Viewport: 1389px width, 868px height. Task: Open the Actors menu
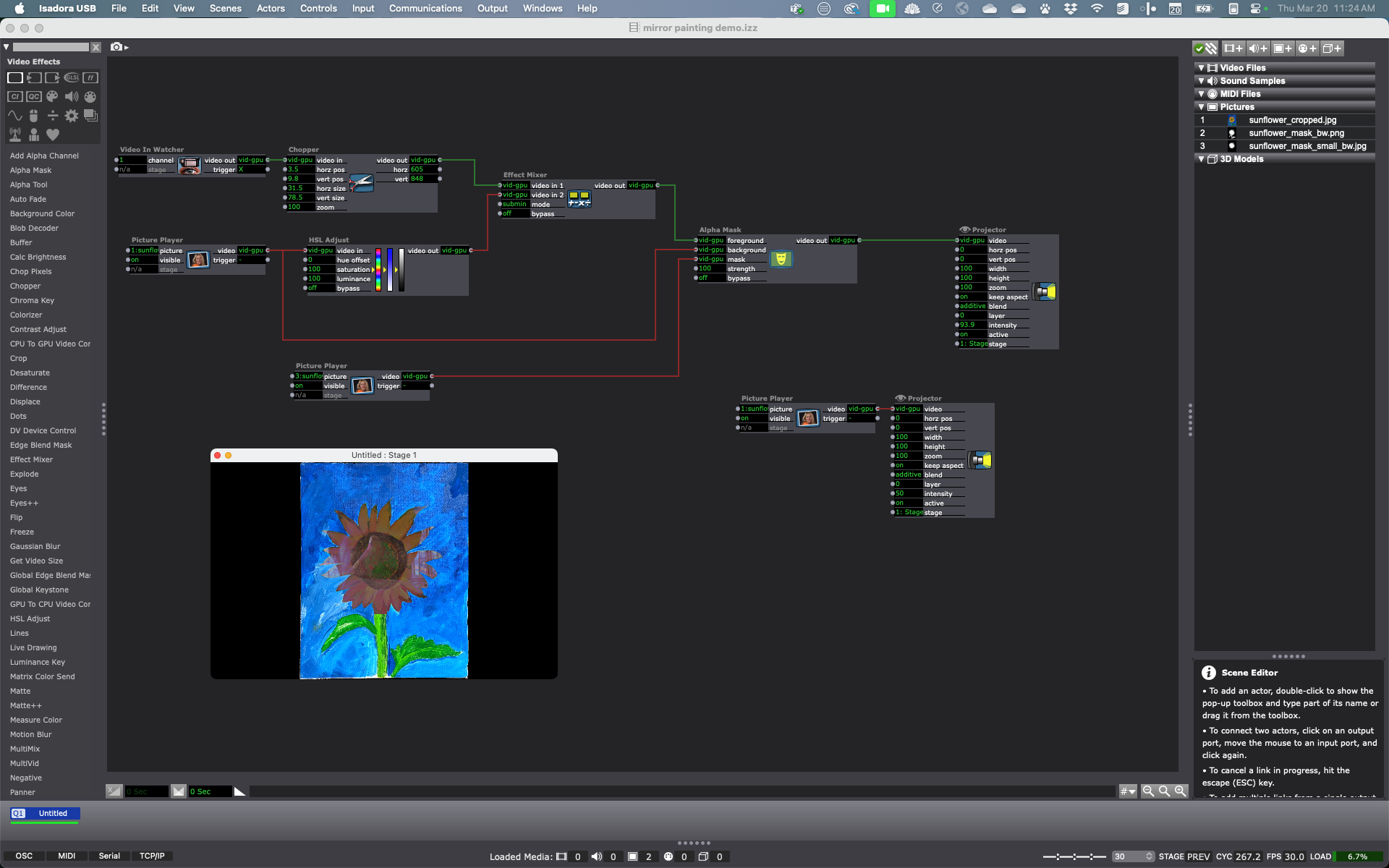(x=271, y=9)
